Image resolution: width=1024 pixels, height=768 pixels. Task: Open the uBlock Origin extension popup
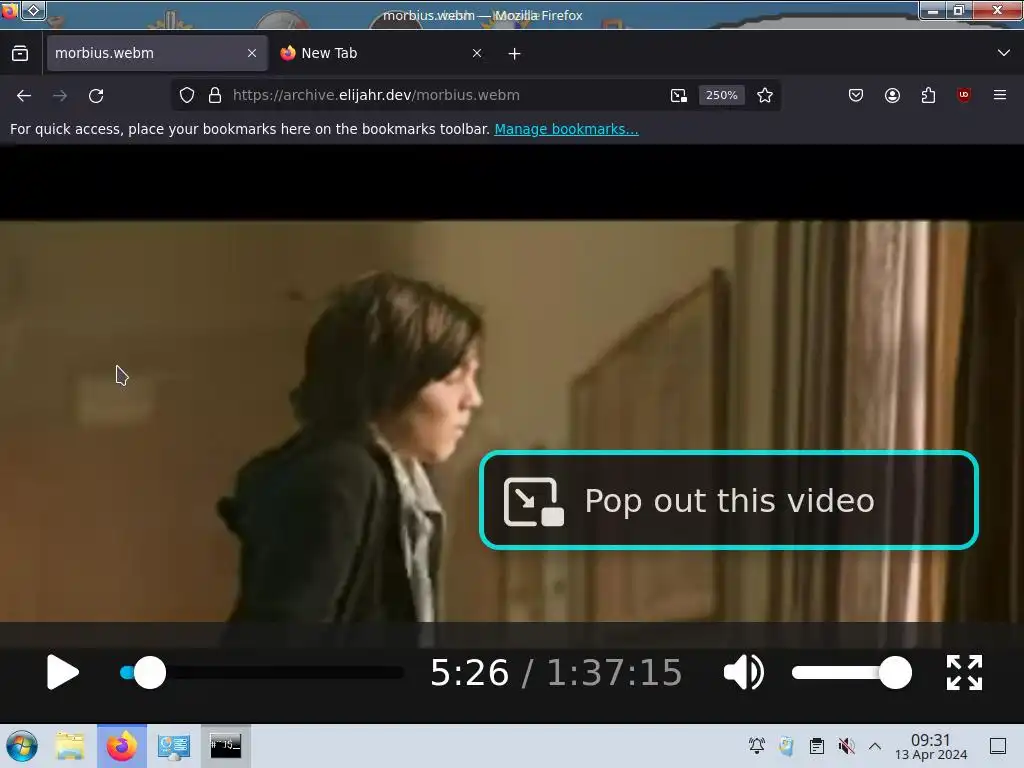coord(964,95)
